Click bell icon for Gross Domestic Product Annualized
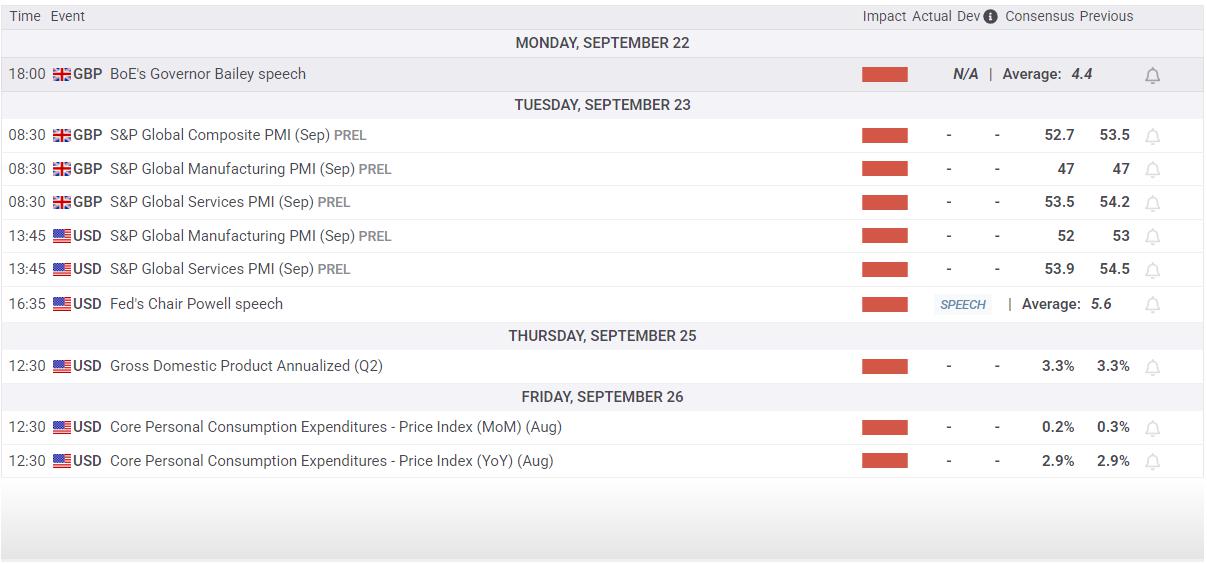This screenshot has width=1207, height=563. click(x=1152, y=368)
